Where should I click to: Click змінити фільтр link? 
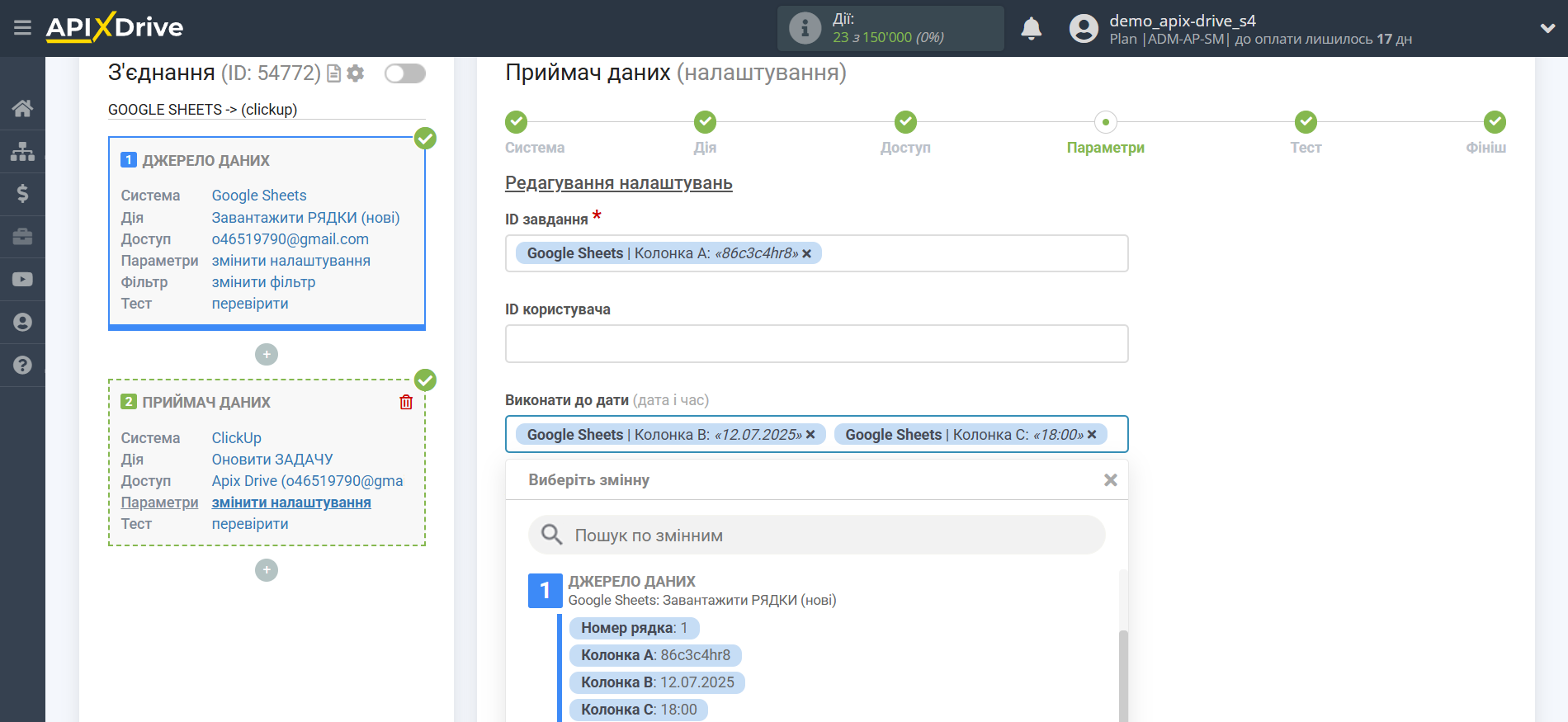click(x=263, y=282)
